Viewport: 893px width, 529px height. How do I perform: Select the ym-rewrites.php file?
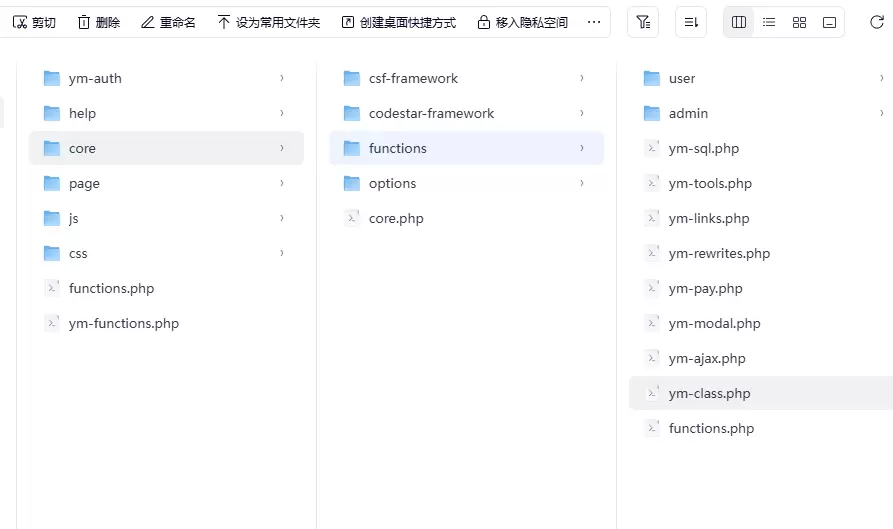click(761, 253)
